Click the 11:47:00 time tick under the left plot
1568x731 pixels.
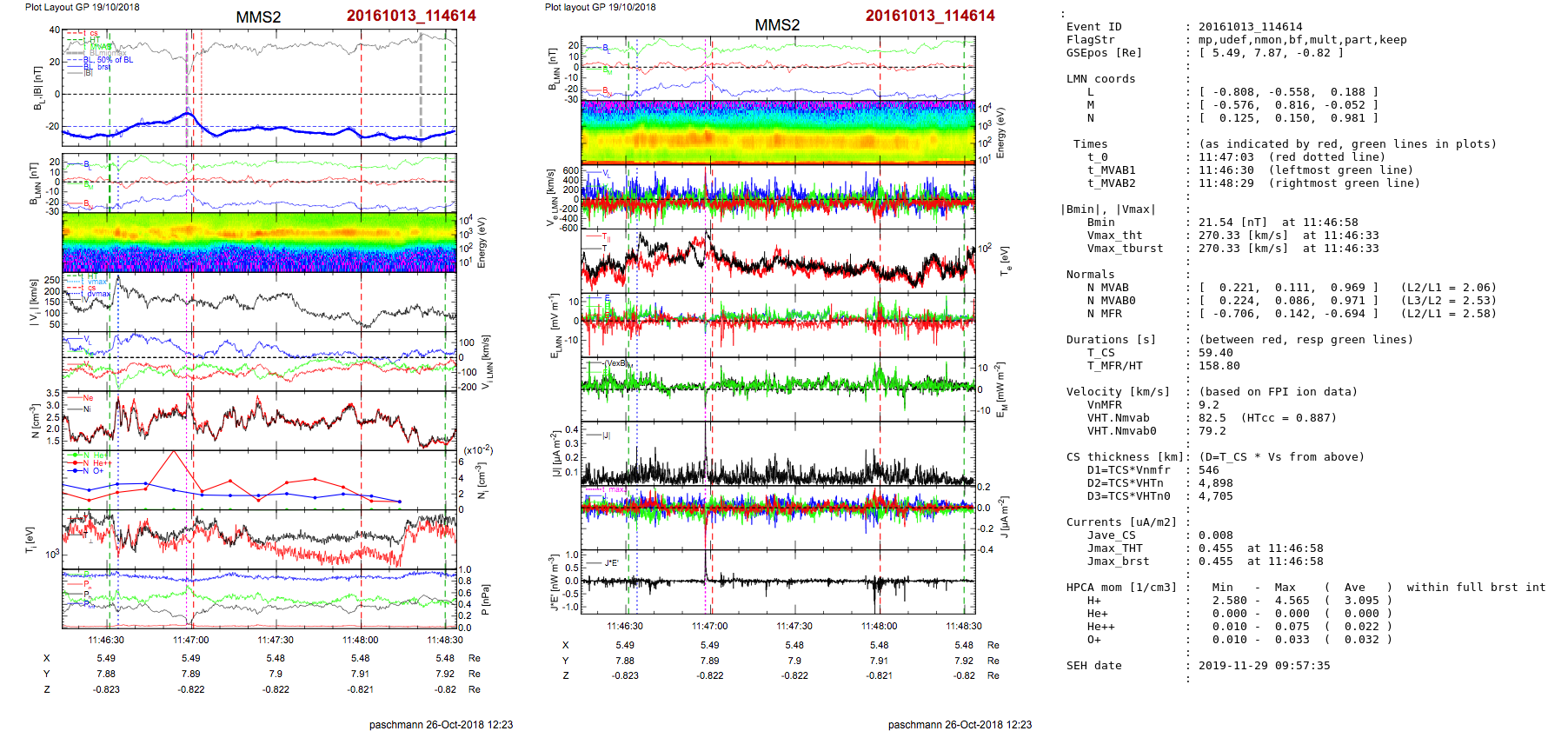pyautogui.click(x=190, y=640)
